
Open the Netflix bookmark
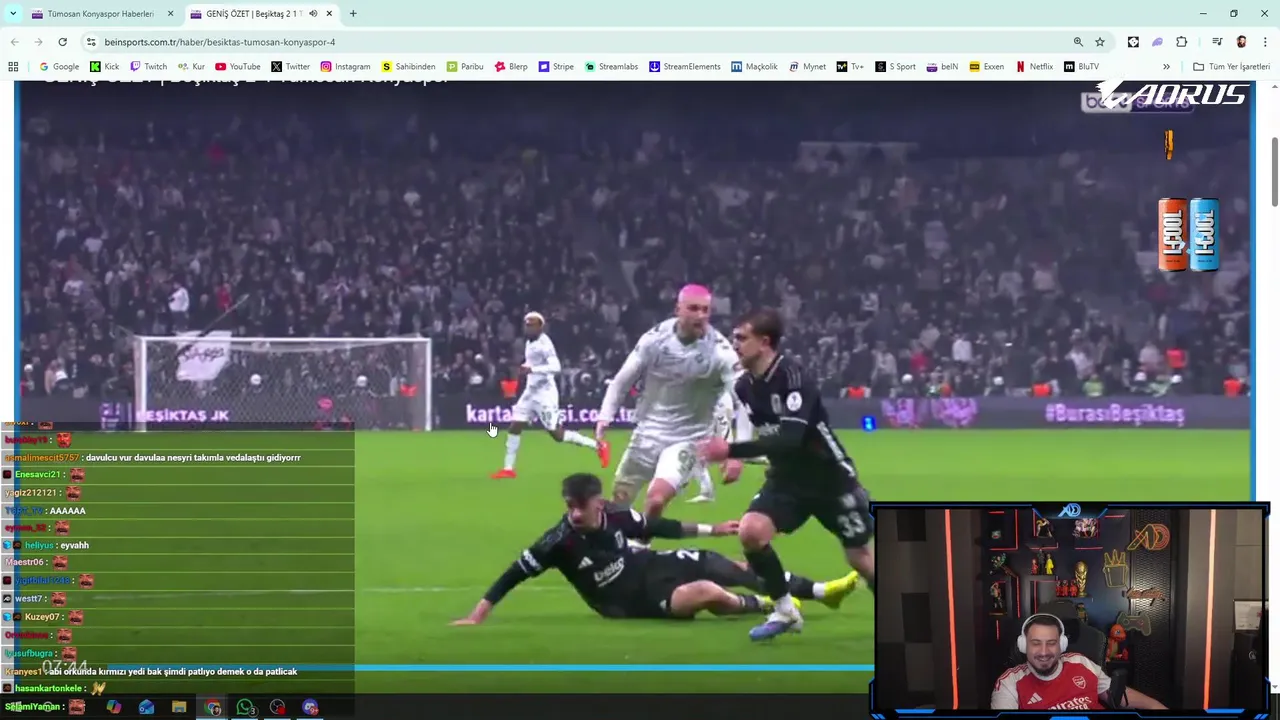click(1034, 67)
